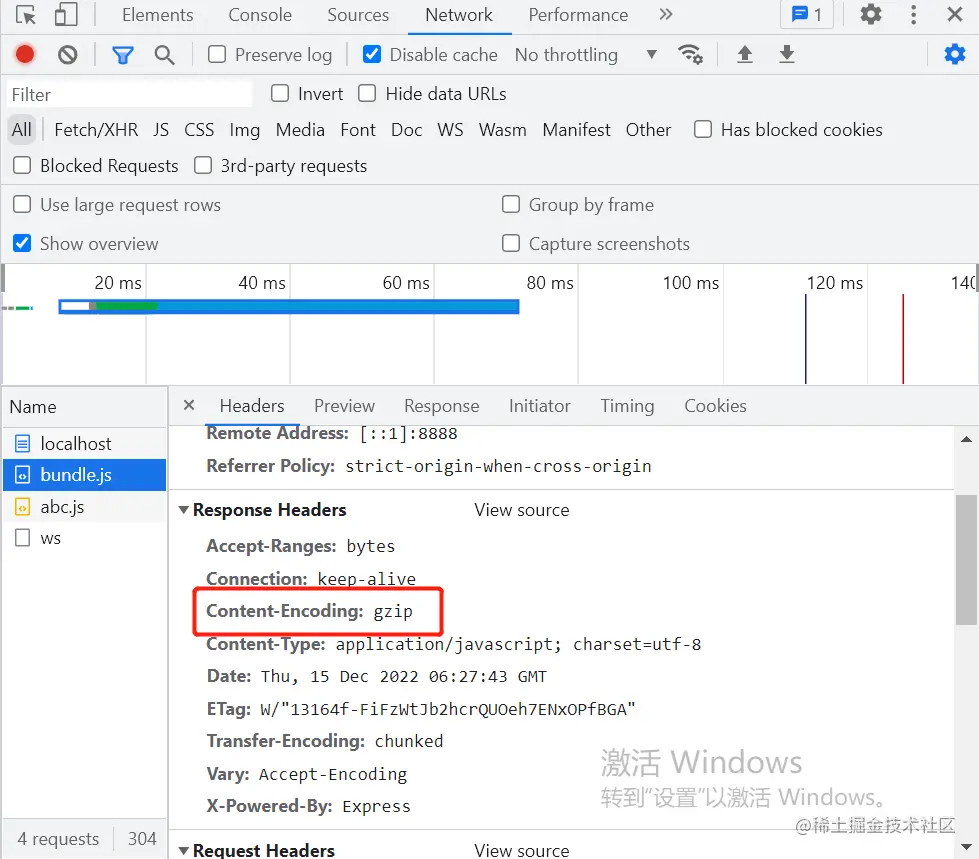
Task: Collapse the Response Headers section
Action: click(x=184, y=510)
